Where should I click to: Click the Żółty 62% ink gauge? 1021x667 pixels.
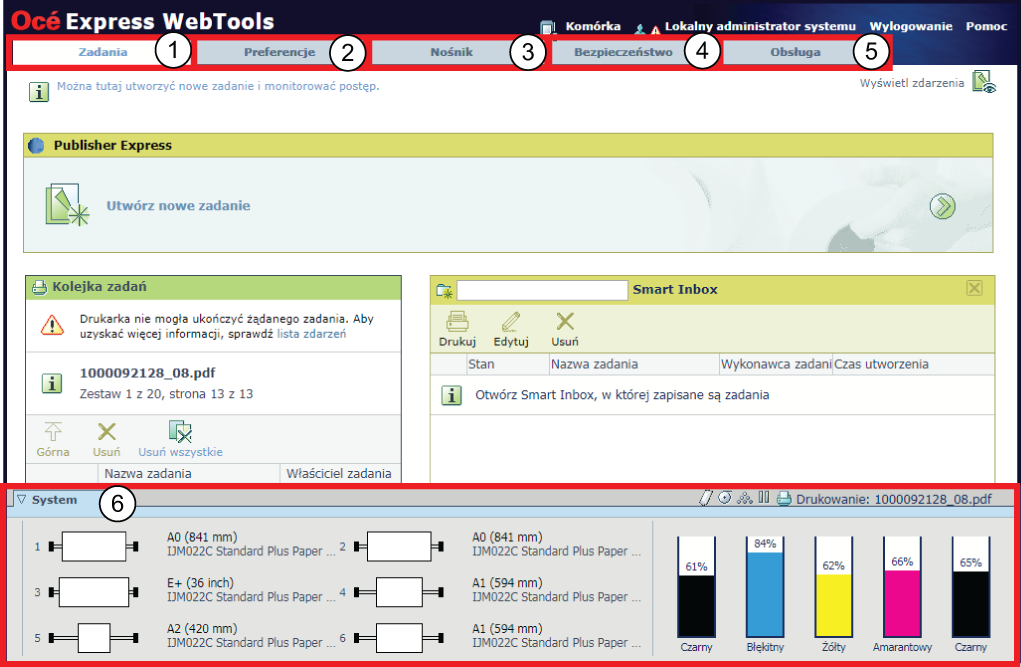coord(833,587)
